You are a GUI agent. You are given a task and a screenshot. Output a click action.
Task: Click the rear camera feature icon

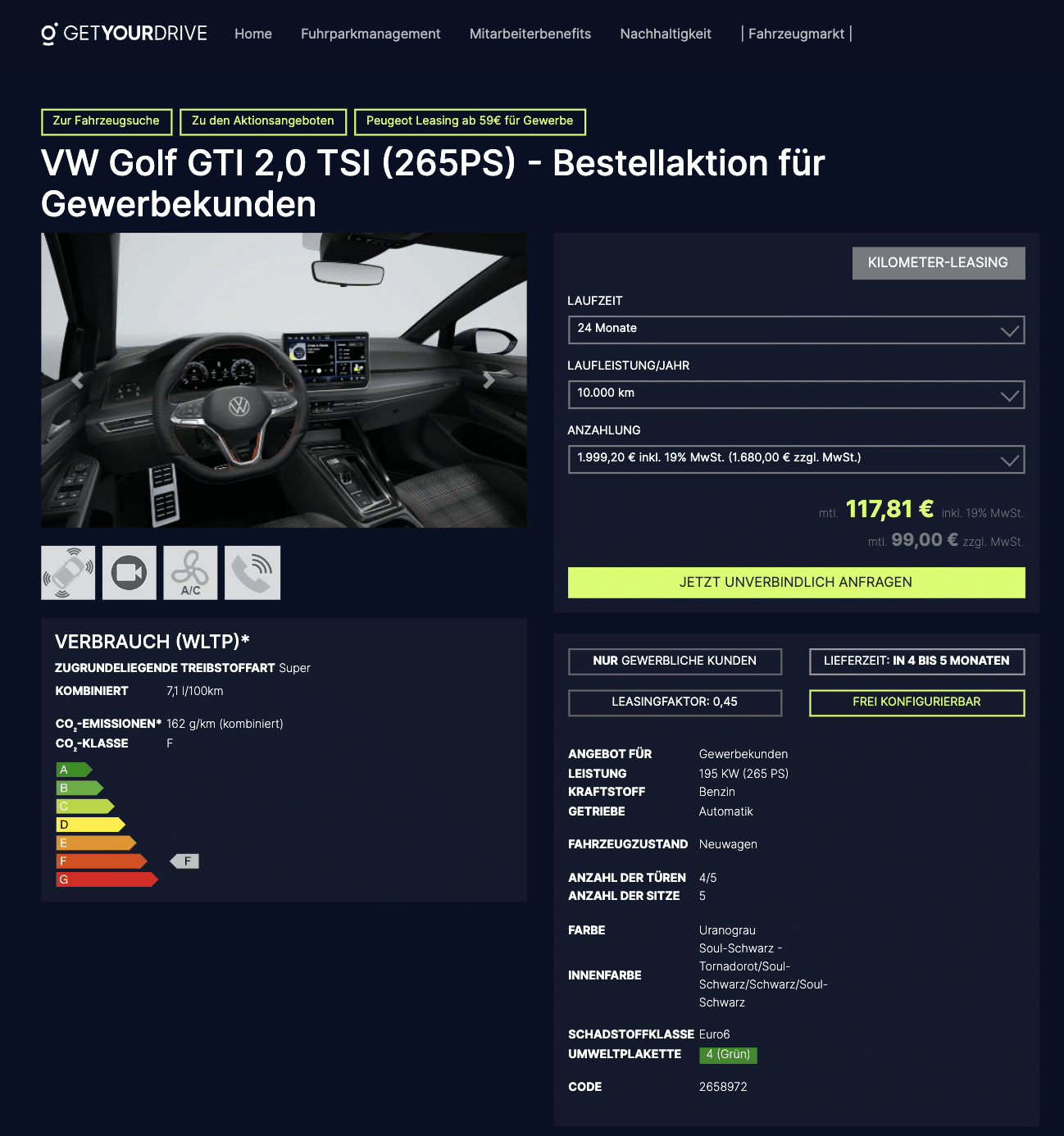130,573
